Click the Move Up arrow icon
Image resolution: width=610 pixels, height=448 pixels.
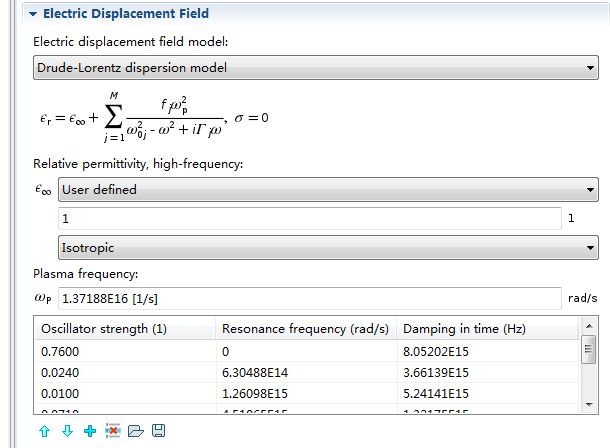tap(45, 430)
